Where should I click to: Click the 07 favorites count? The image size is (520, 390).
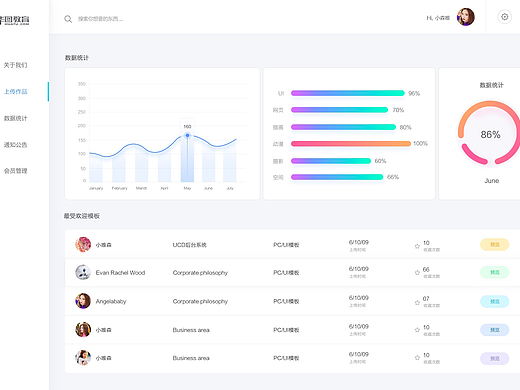pyautogui.click(x=426, y=298)
